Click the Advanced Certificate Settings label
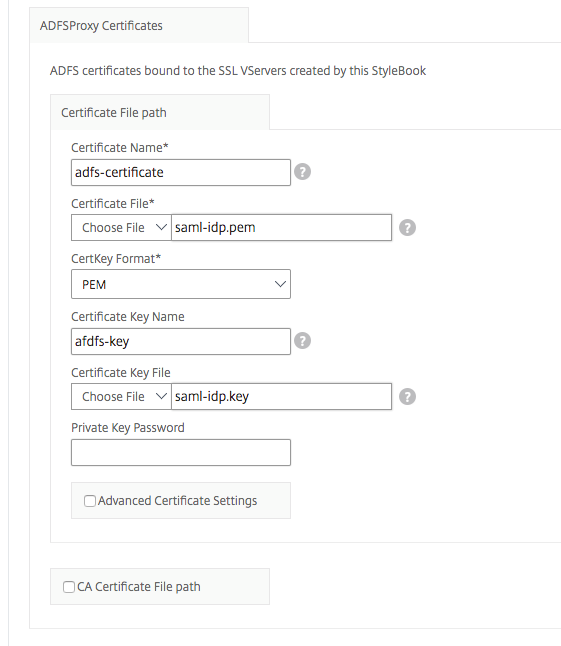The image size is (561, 646). click(x=177, y=501)
